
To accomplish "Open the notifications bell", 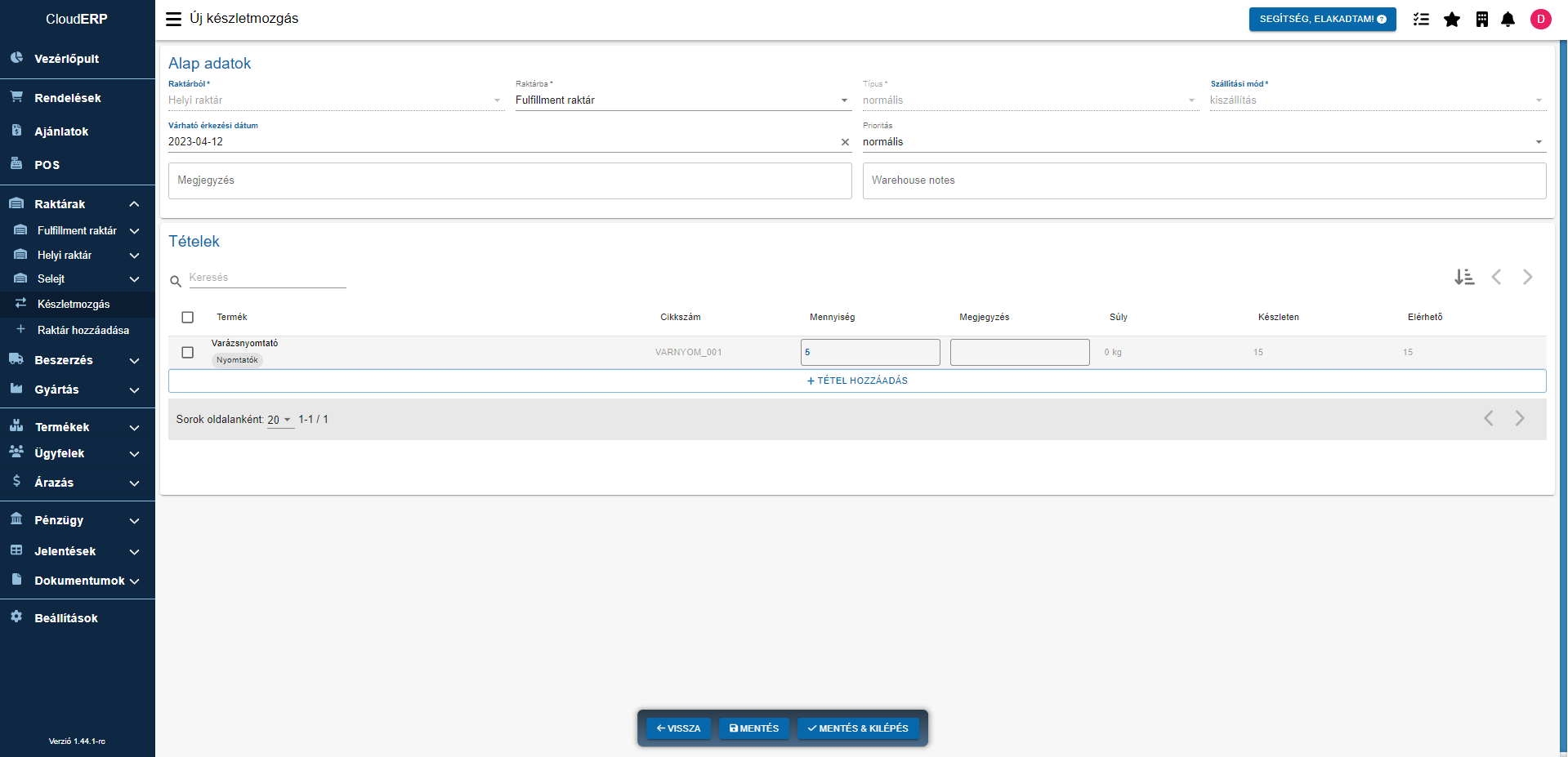I will point(1508,19).
